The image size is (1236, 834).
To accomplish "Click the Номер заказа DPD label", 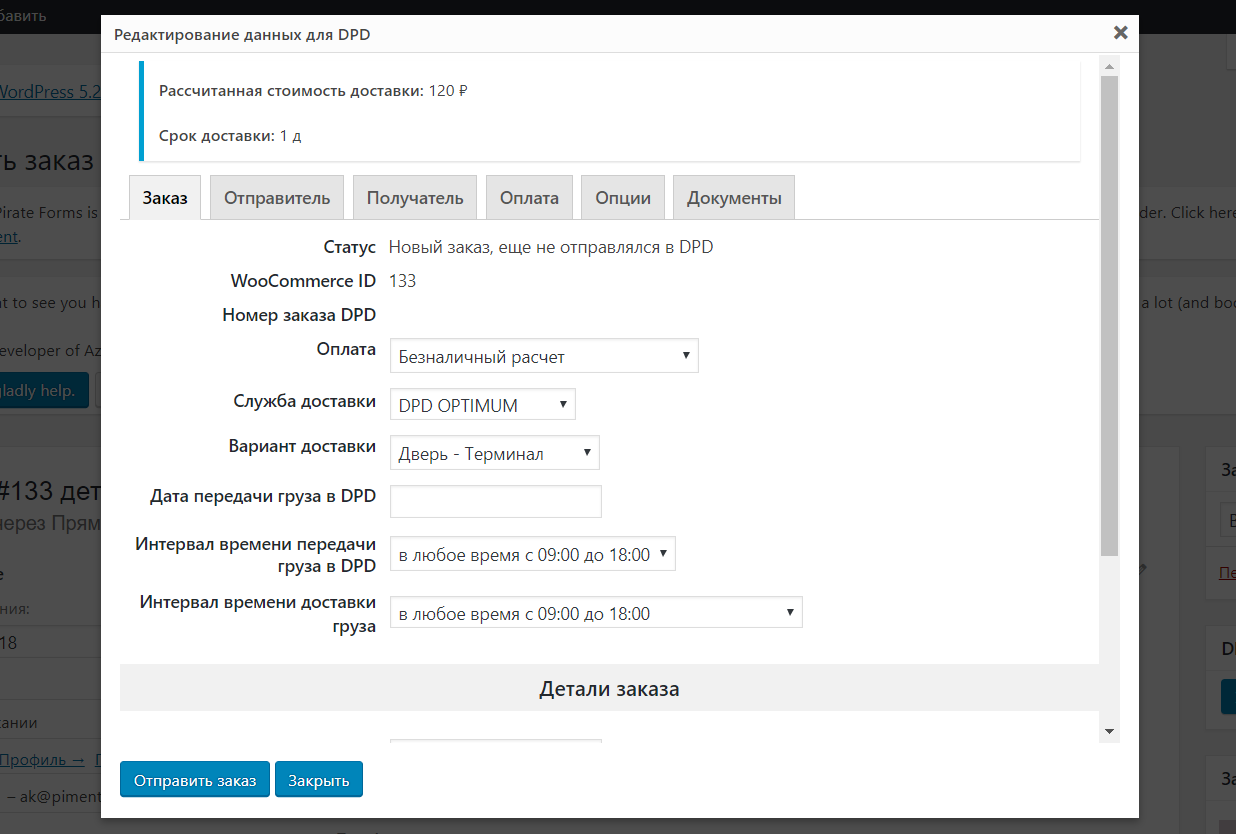I will [299, 315].
